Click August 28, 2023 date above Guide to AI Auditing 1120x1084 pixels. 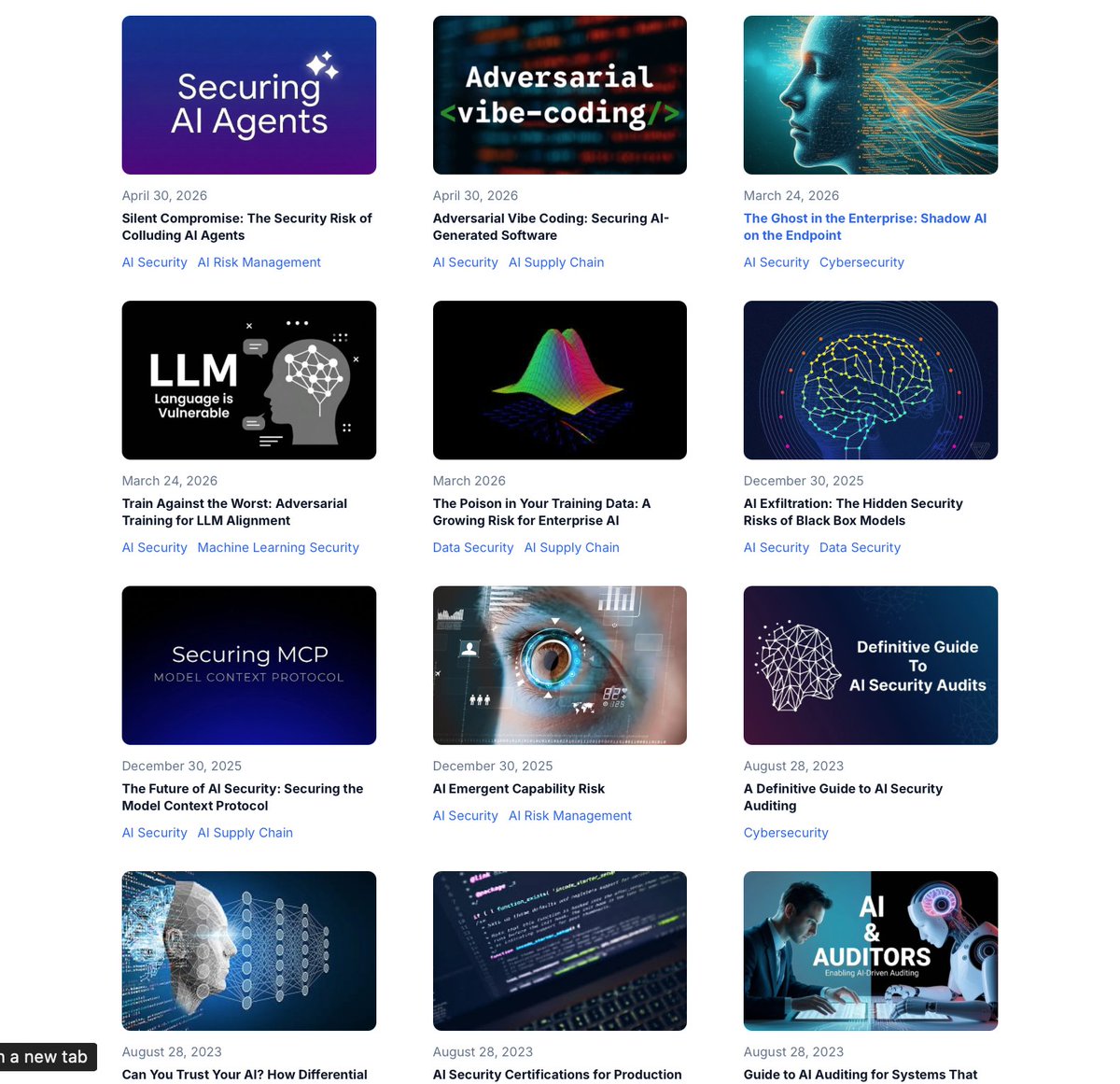coord(794,1052)
